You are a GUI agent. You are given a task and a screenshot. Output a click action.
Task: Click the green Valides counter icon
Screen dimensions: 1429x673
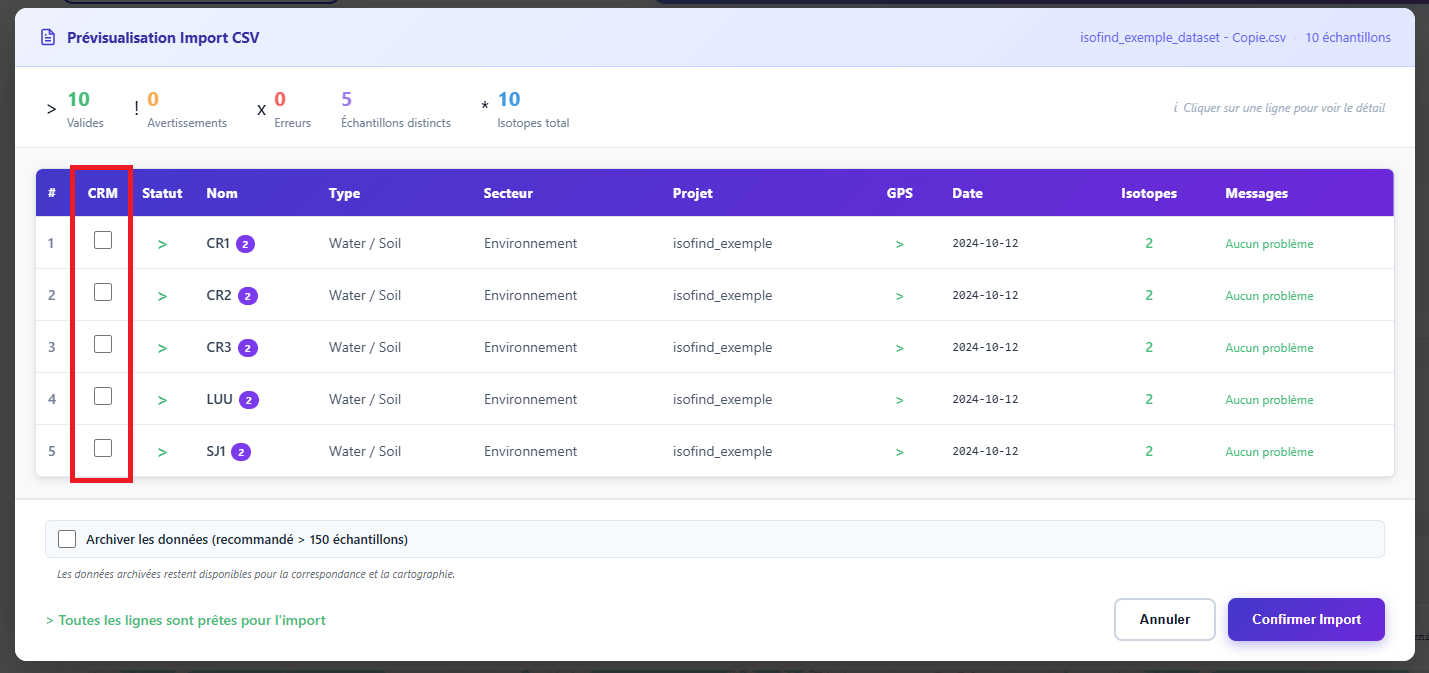pos(51,107)
